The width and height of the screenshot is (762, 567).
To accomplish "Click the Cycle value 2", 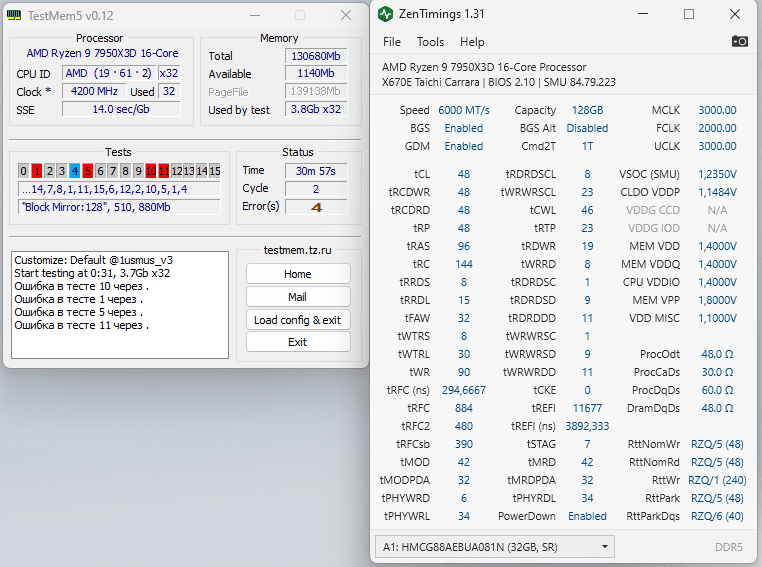I will tap(316, 189).
